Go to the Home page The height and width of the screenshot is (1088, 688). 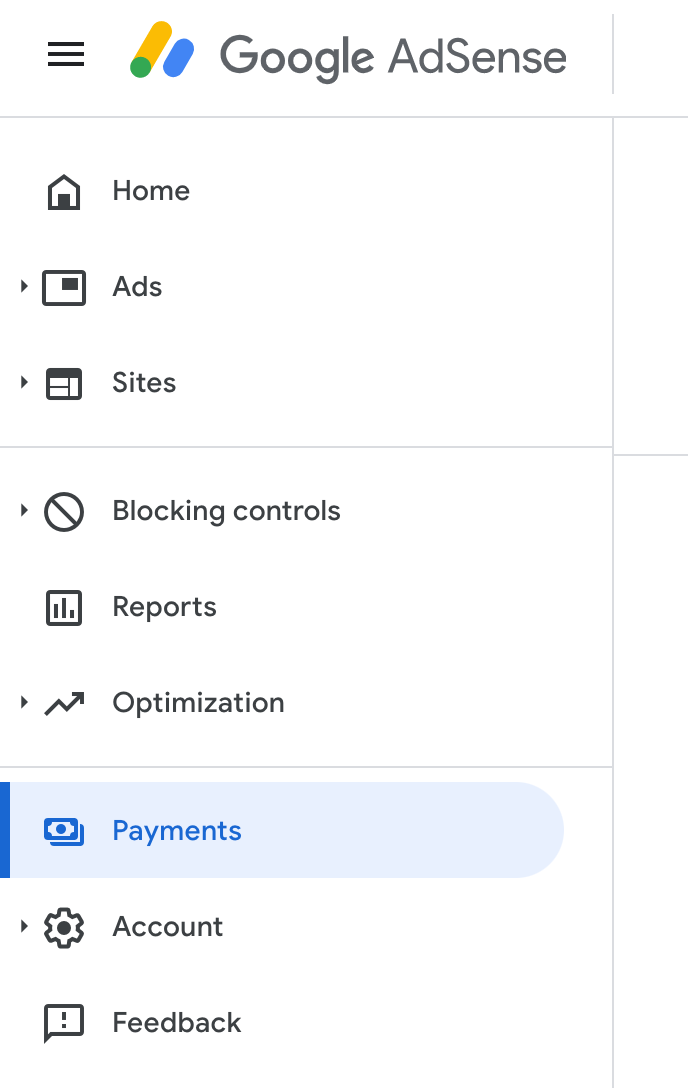click(151, 191)
